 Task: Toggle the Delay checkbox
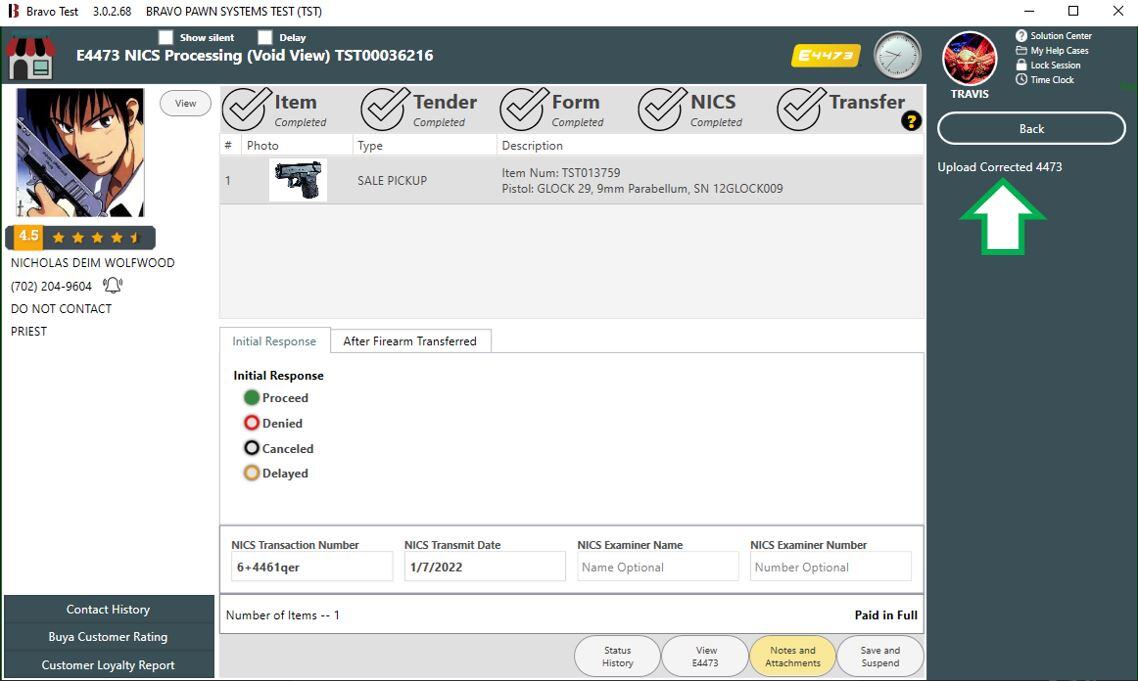pyautogui.click(x=265, y=37)
